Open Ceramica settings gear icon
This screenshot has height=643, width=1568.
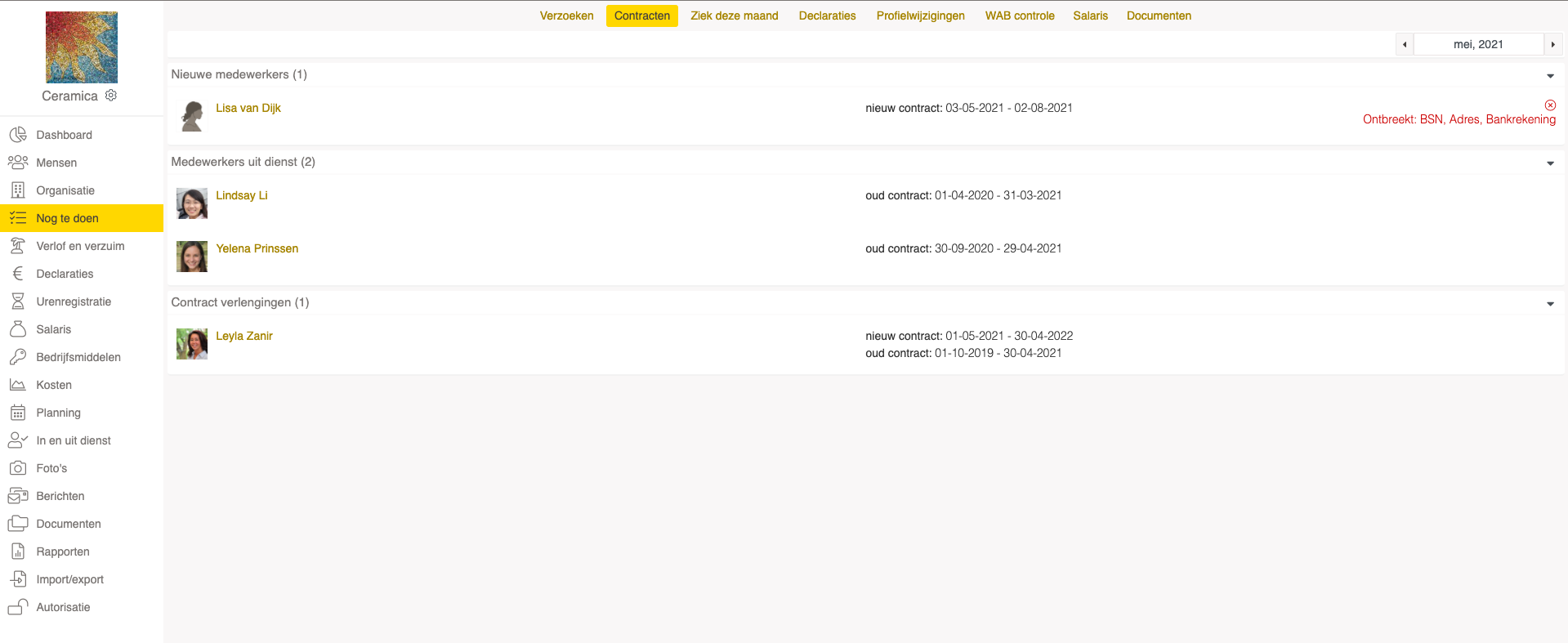(111, 96)
